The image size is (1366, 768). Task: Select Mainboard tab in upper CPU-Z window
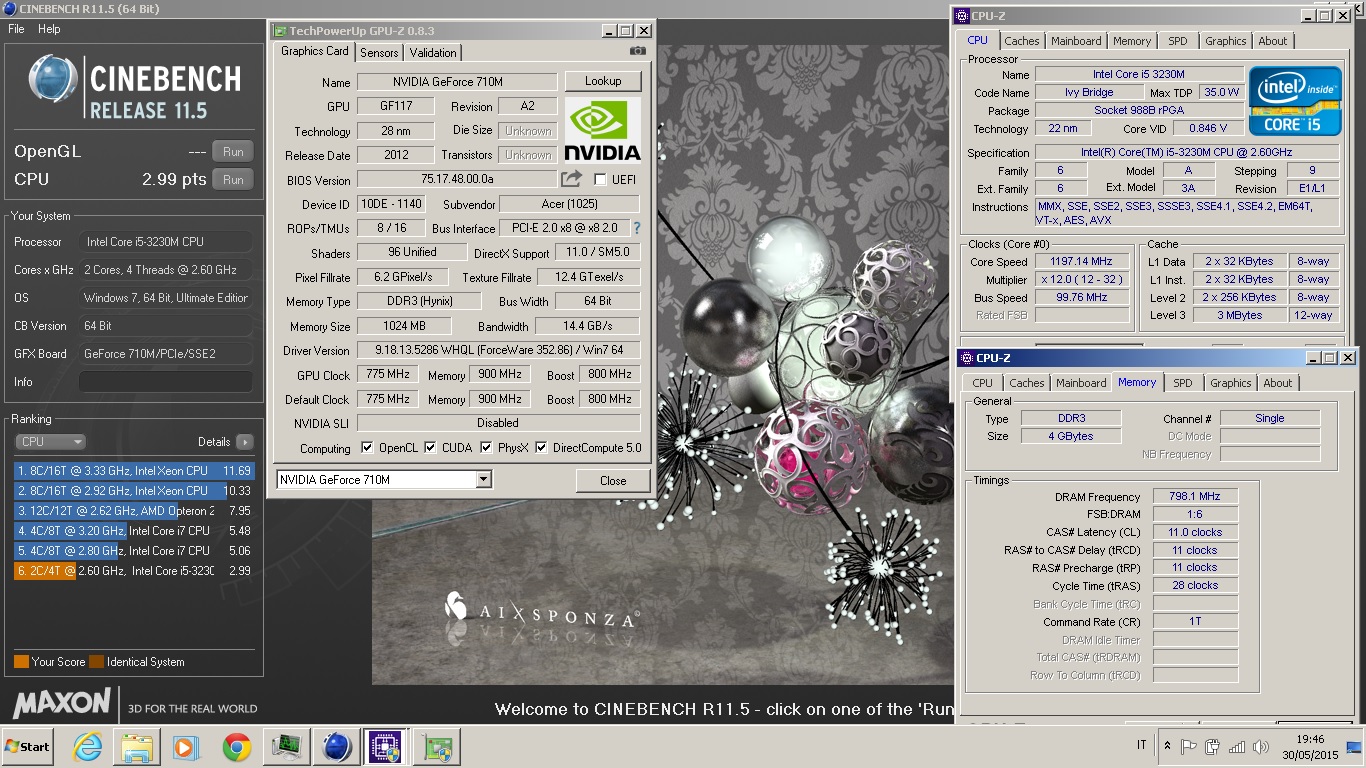1075,41
